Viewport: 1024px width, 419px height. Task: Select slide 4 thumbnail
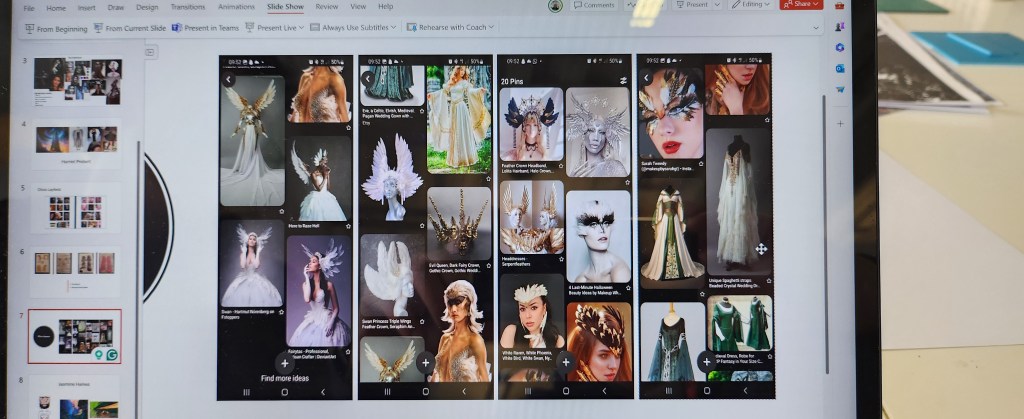click(76, 140)
